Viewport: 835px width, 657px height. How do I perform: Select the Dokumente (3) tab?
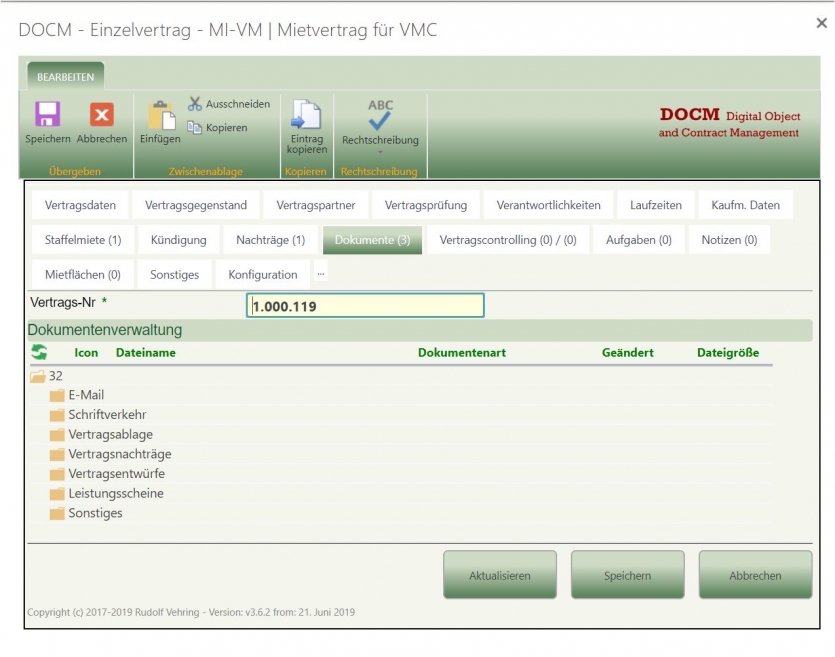(372, 240)
